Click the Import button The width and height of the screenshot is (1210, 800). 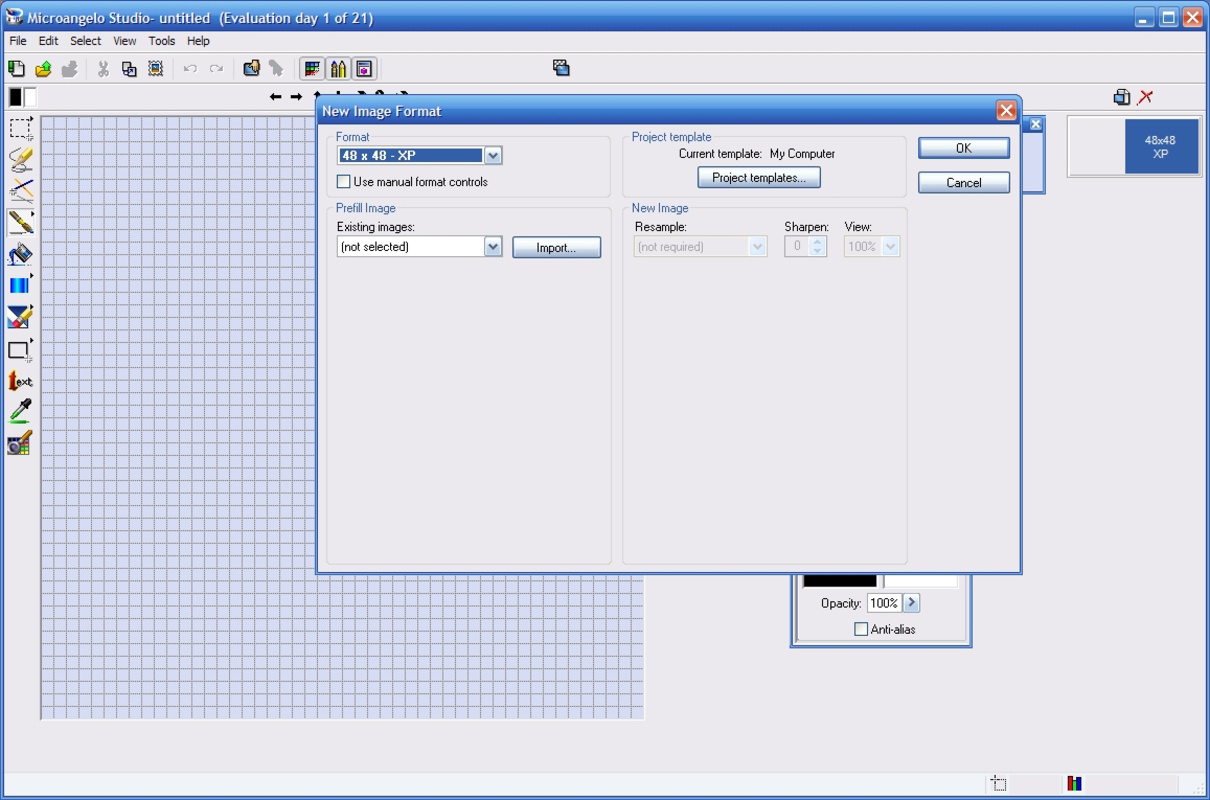click(556, 246)
